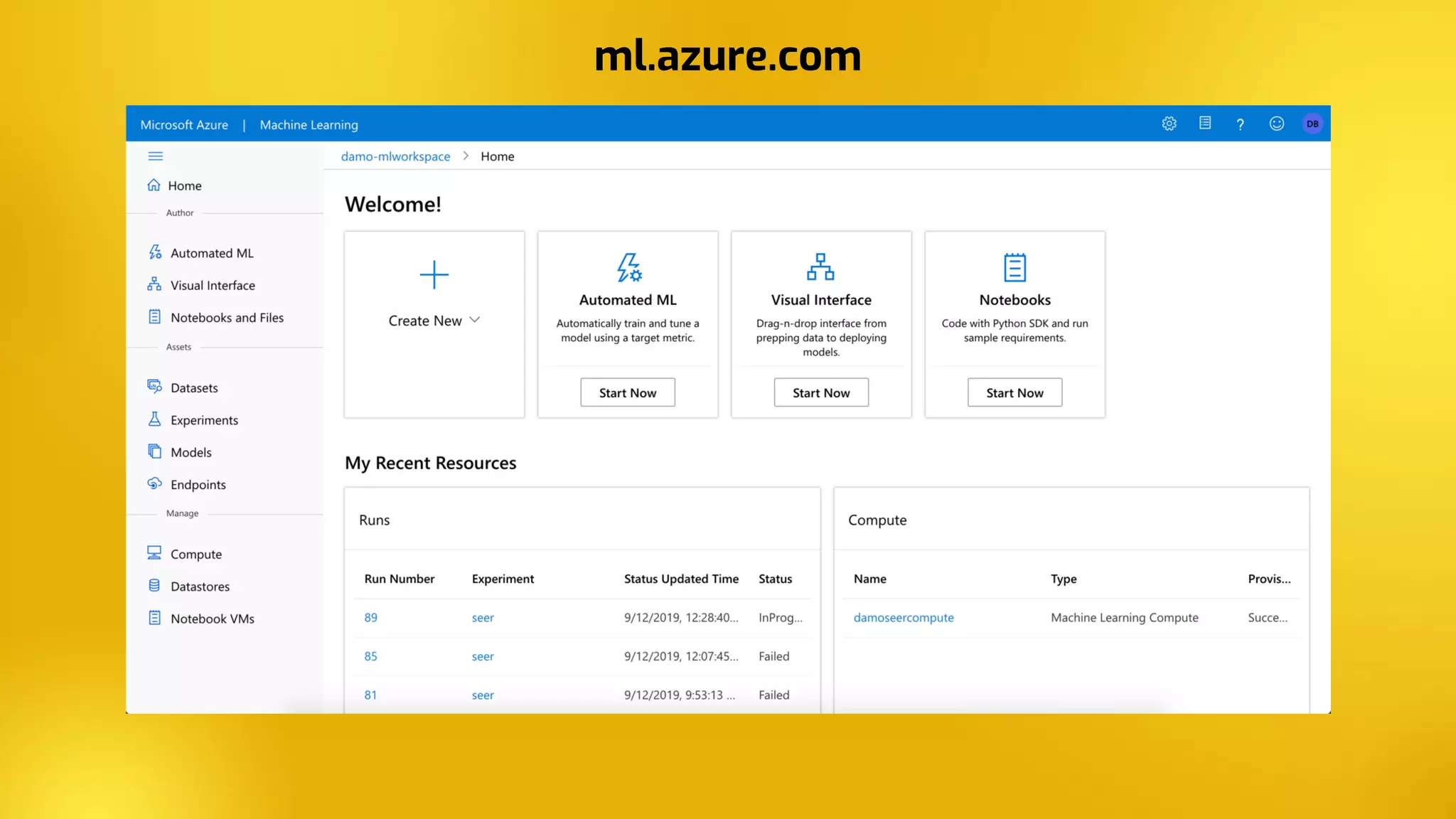This screenshot has width=1456, height=819.
Task: Click the Models sidebar icon
Action: tap(154, 451)
